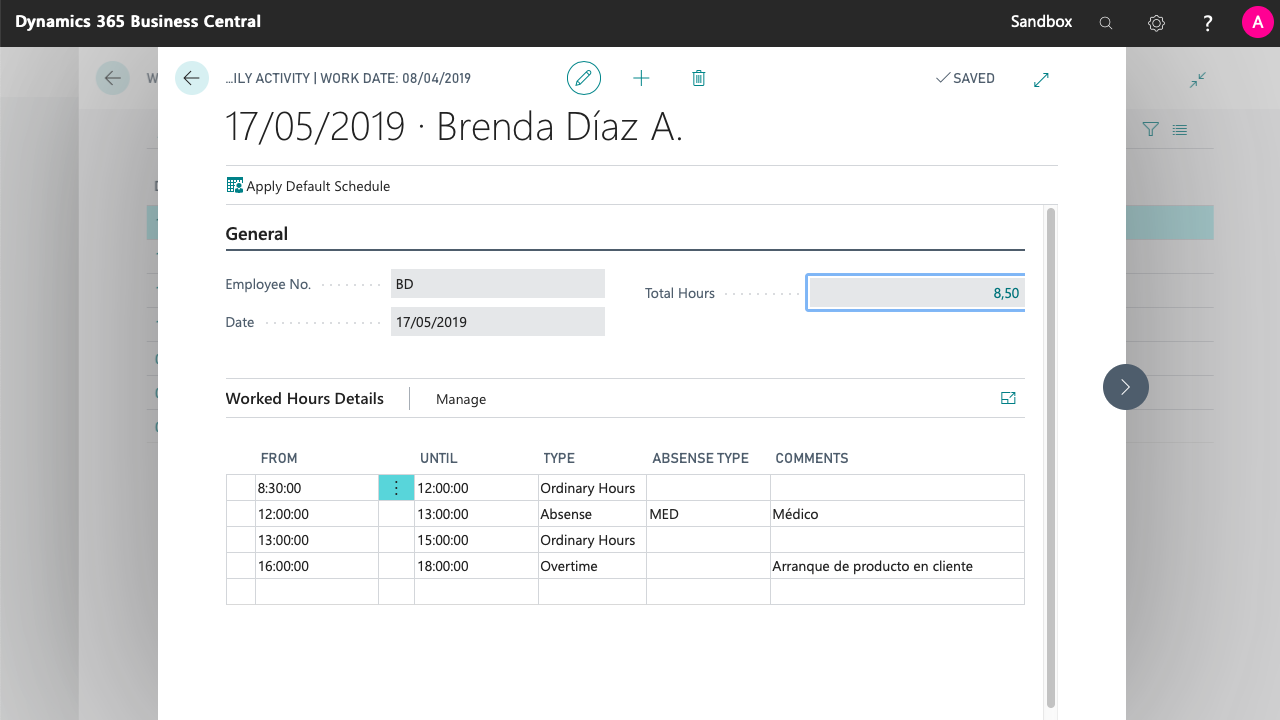Pop out Worked Hours Details to new window

[1008, 398]
